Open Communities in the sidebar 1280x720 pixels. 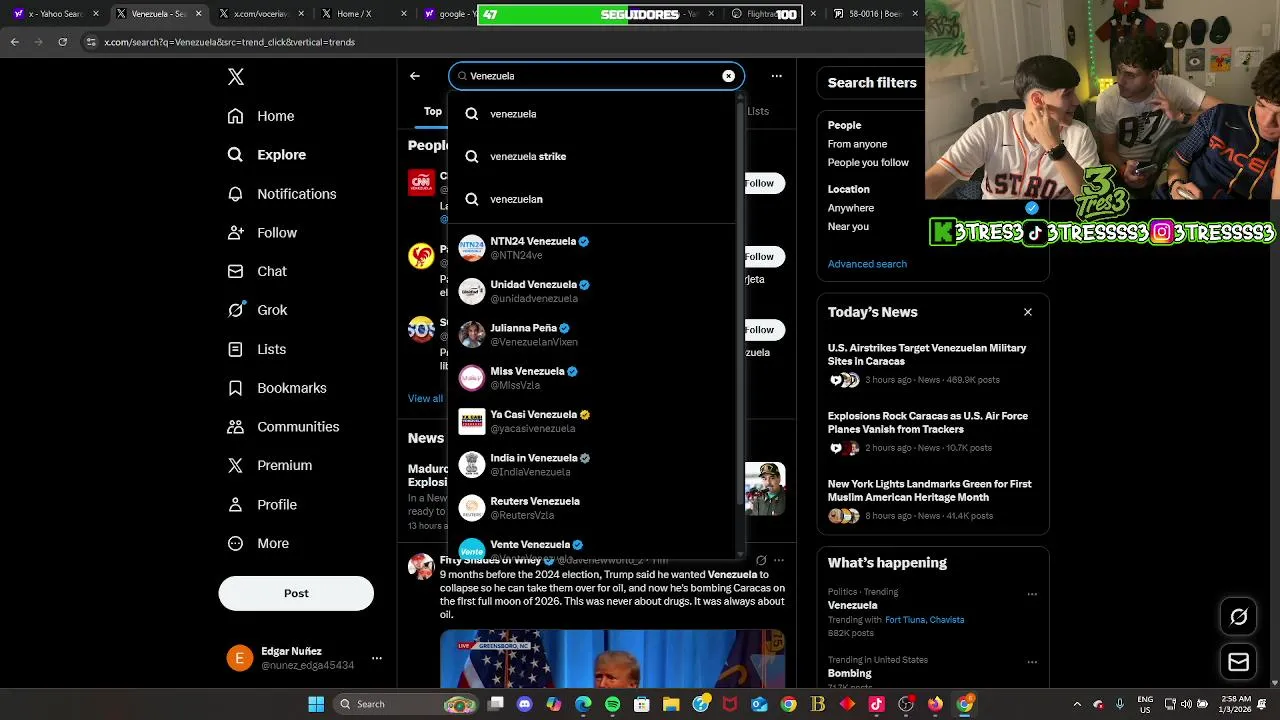click(283, 427)
